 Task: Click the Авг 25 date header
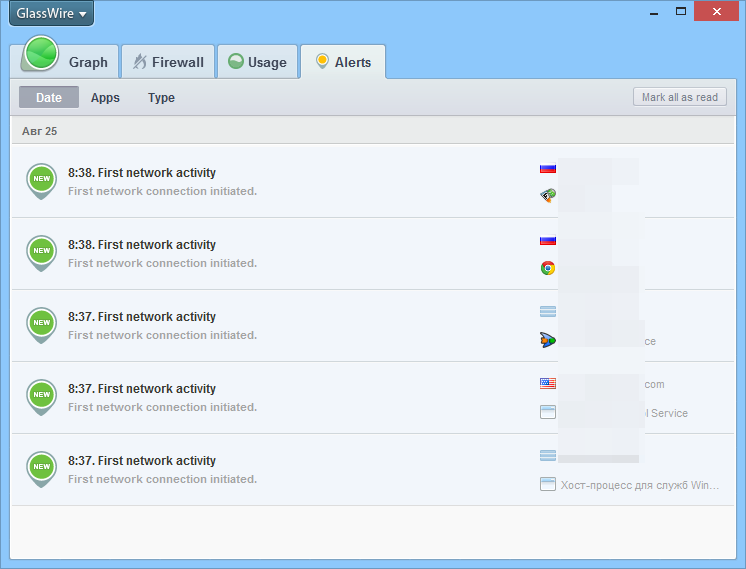coord(39,131)
